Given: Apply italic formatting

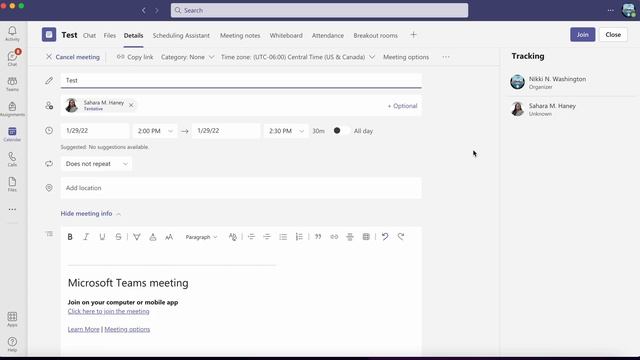Looking at the screenshot, I should tap(86, 237).
